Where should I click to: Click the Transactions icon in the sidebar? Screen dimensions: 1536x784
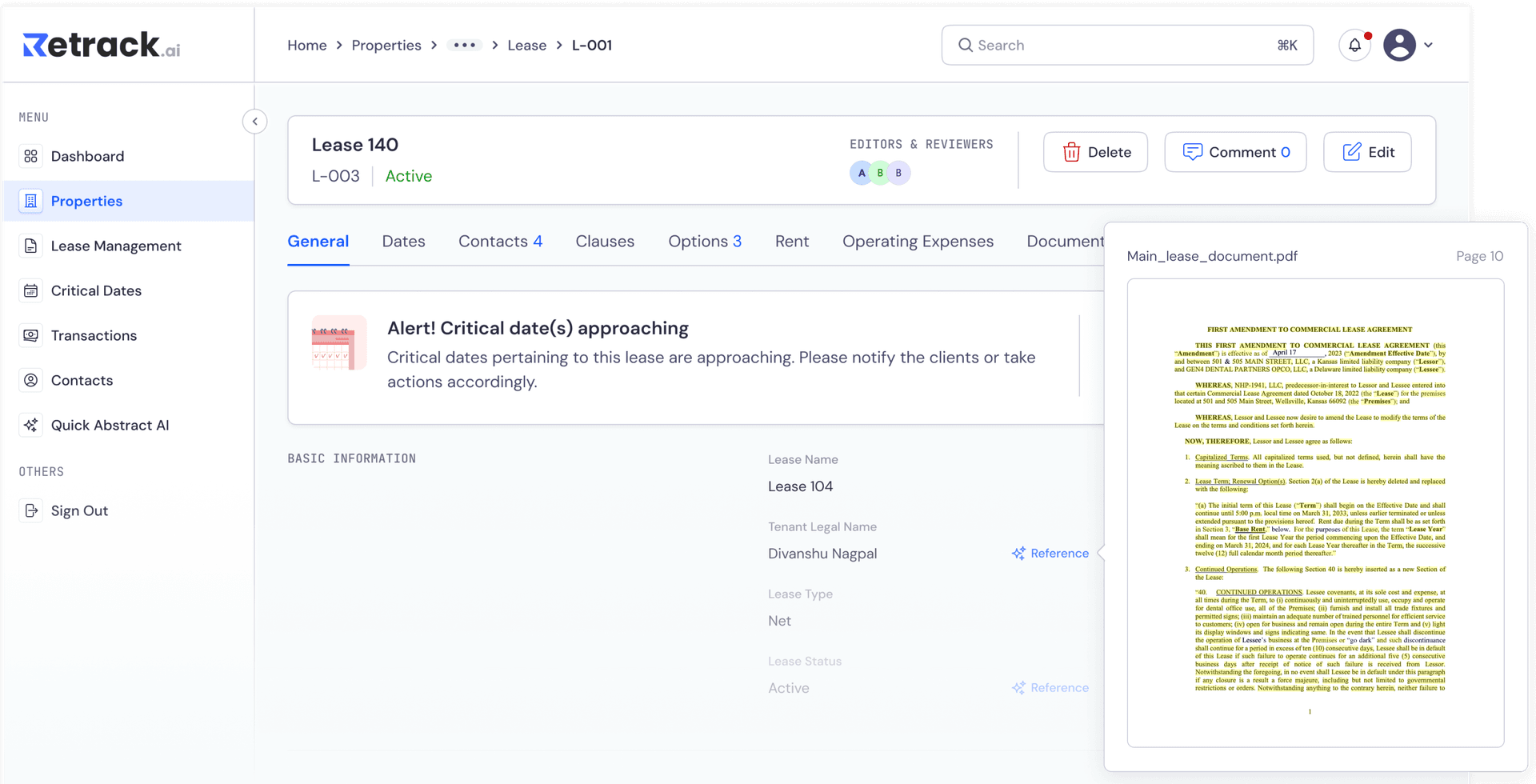click(x=31, y=335)
